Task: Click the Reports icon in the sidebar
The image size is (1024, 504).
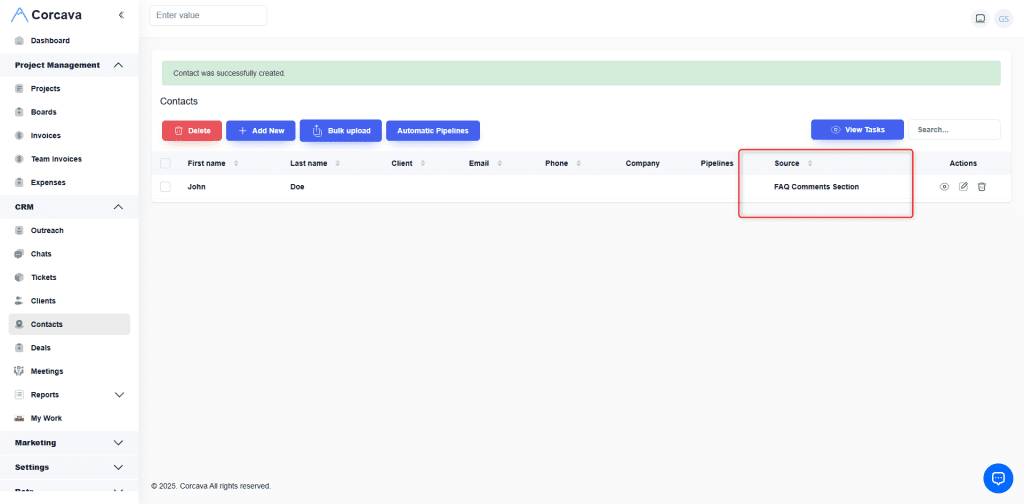Action: tap(19, 395)
